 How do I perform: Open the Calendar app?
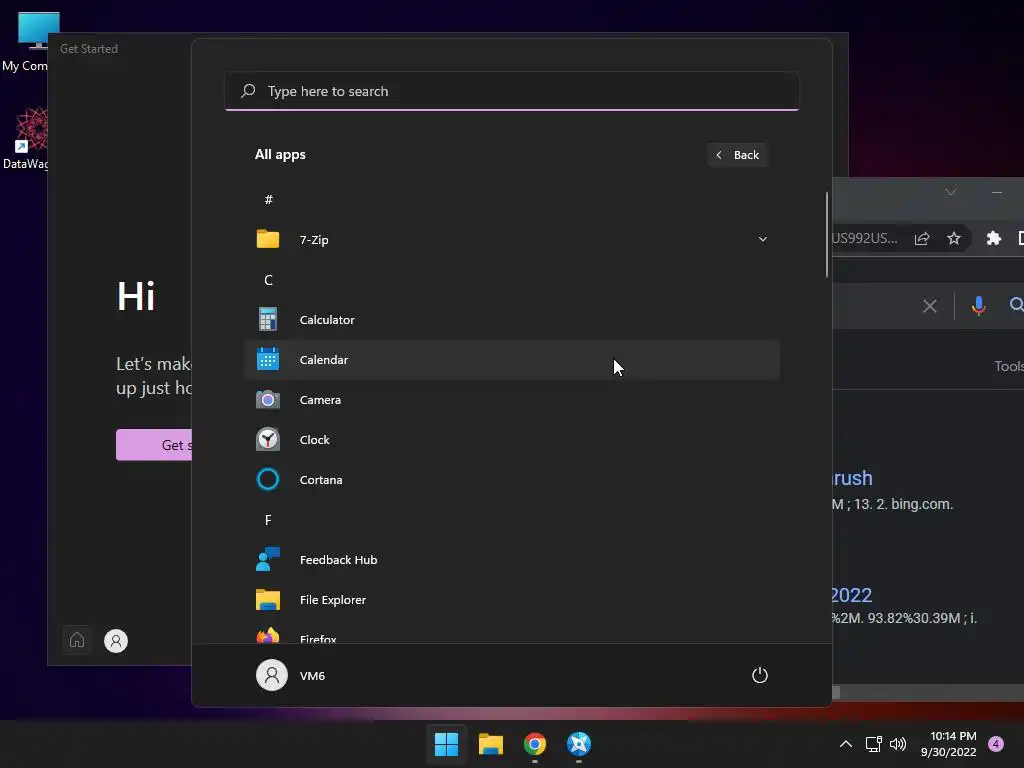pos(512,360)
